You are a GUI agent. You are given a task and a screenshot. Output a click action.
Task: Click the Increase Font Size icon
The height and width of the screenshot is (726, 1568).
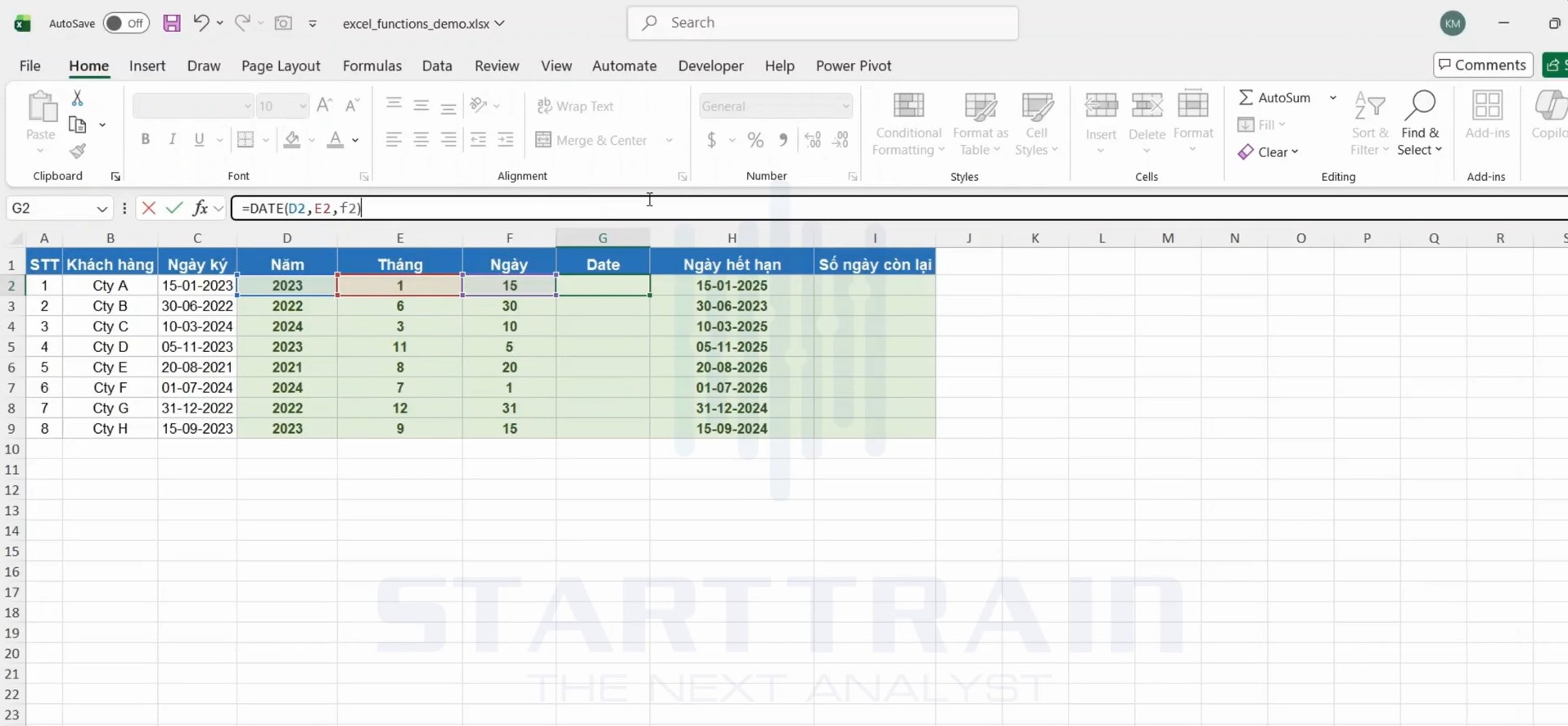(x=324, y=106)
